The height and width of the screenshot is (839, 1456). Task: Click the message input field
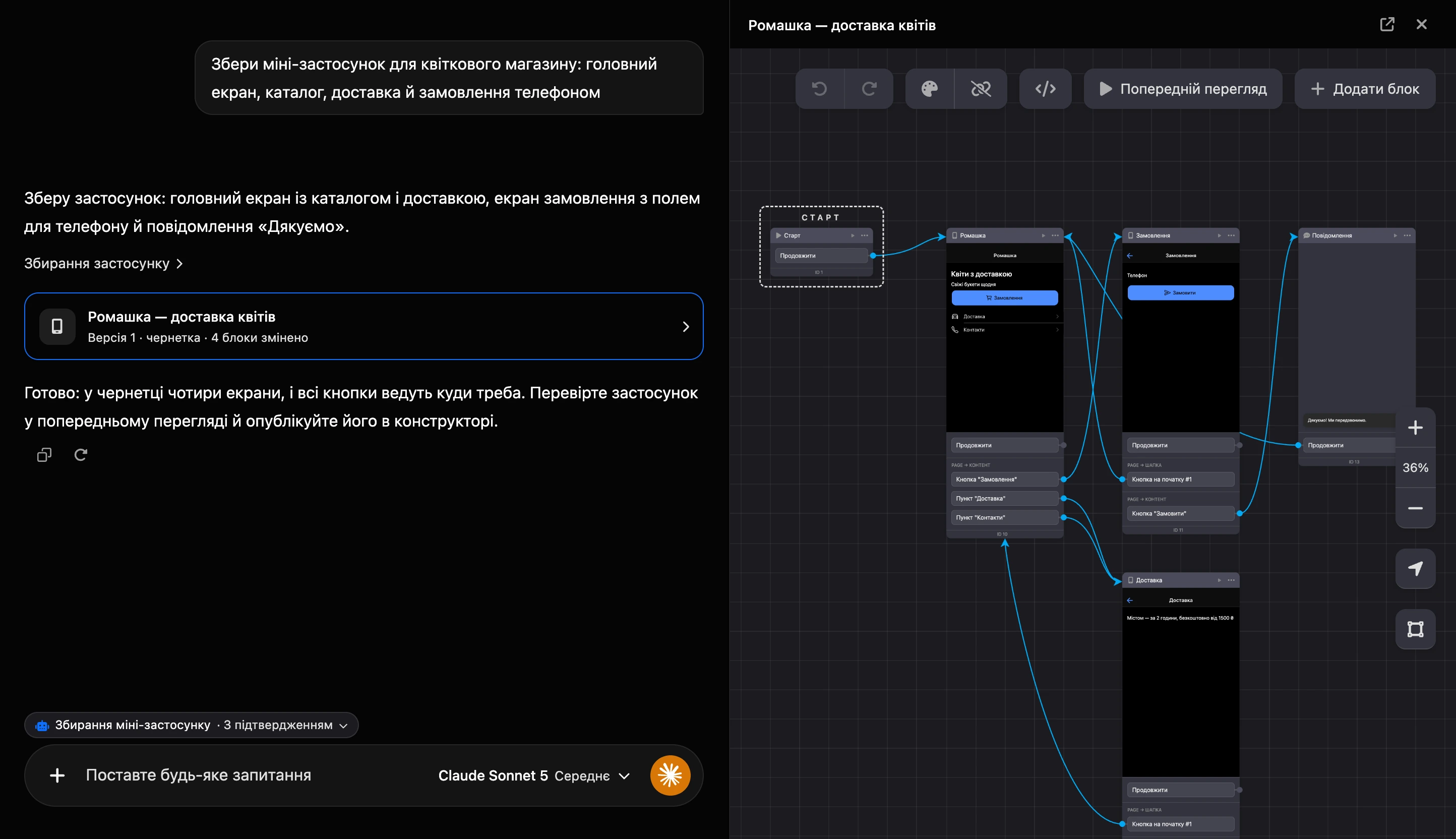coord(254,775)
